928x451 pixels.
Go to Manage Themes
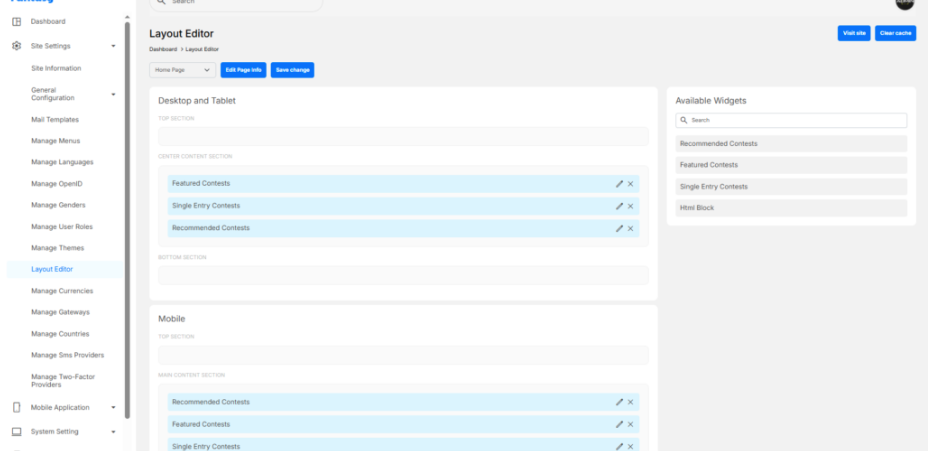(58, 248)
